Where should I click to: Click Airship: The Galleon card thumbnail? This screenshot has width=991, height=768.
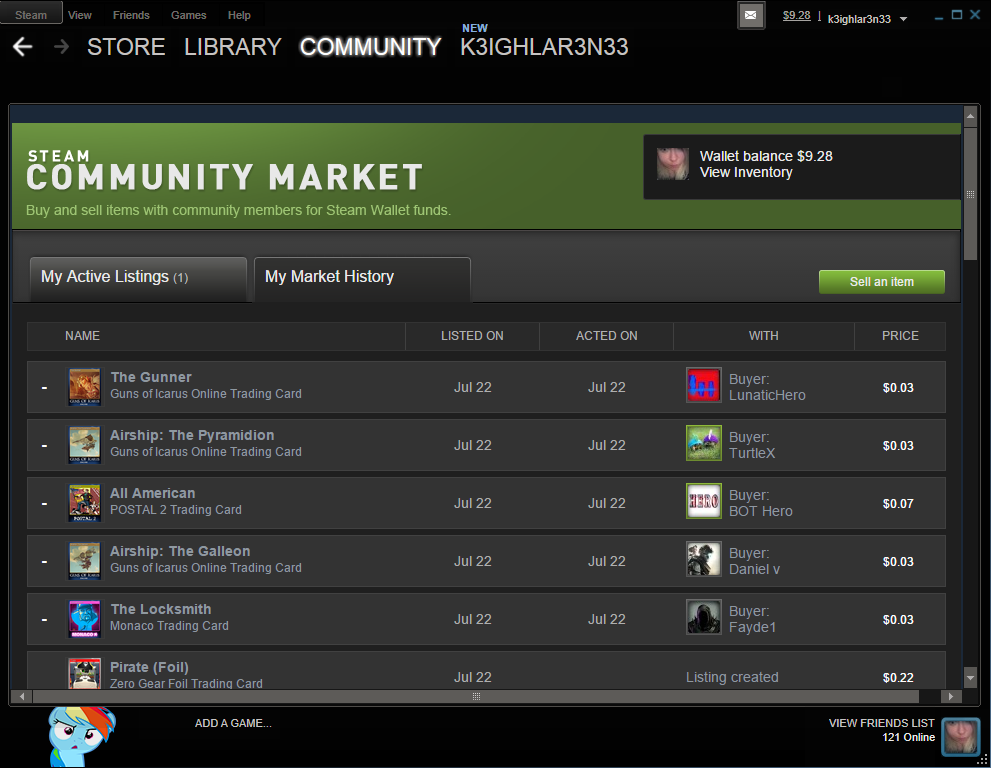(85, 561)
